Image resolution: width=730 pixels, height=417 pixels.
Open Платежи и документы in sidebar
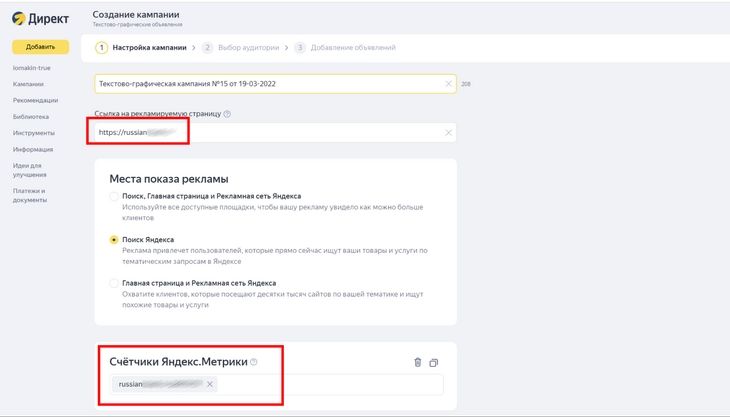(30, 195)
